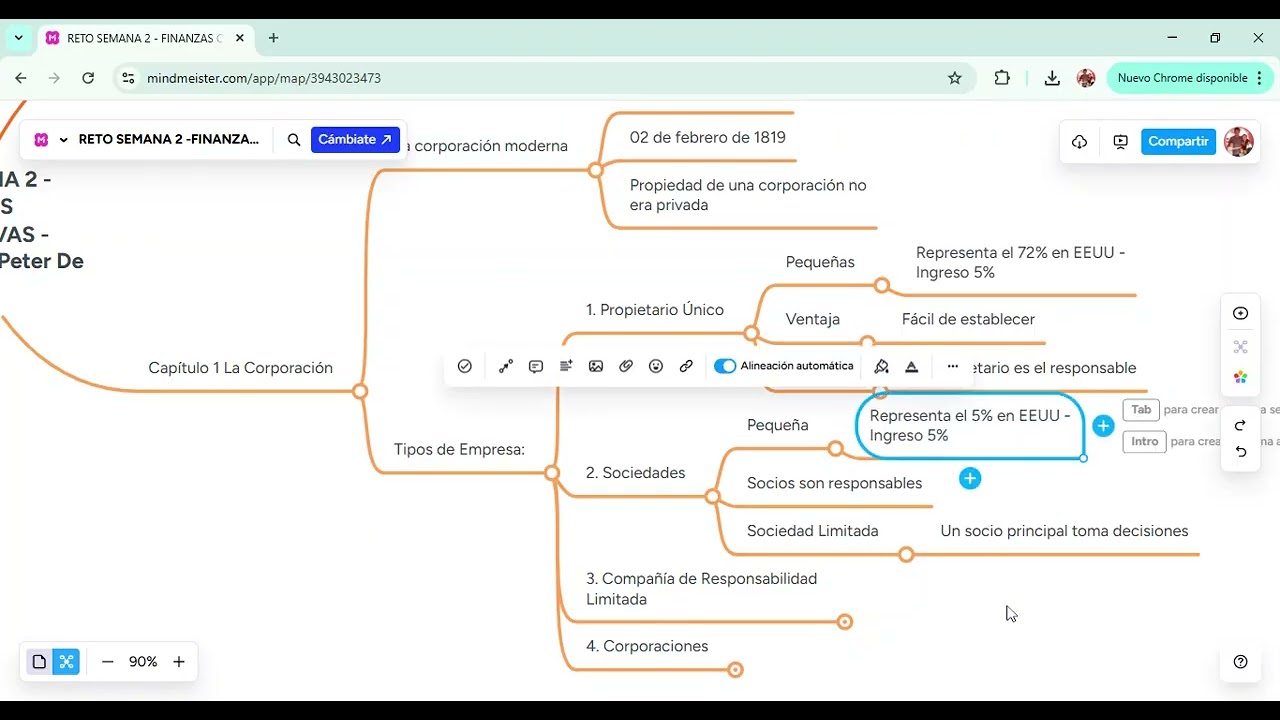Collapse the Capítulo 1 La Corporación branch
Image resolution: width=1280 pixels, height=720 pixels.
[x=360, y=391]
